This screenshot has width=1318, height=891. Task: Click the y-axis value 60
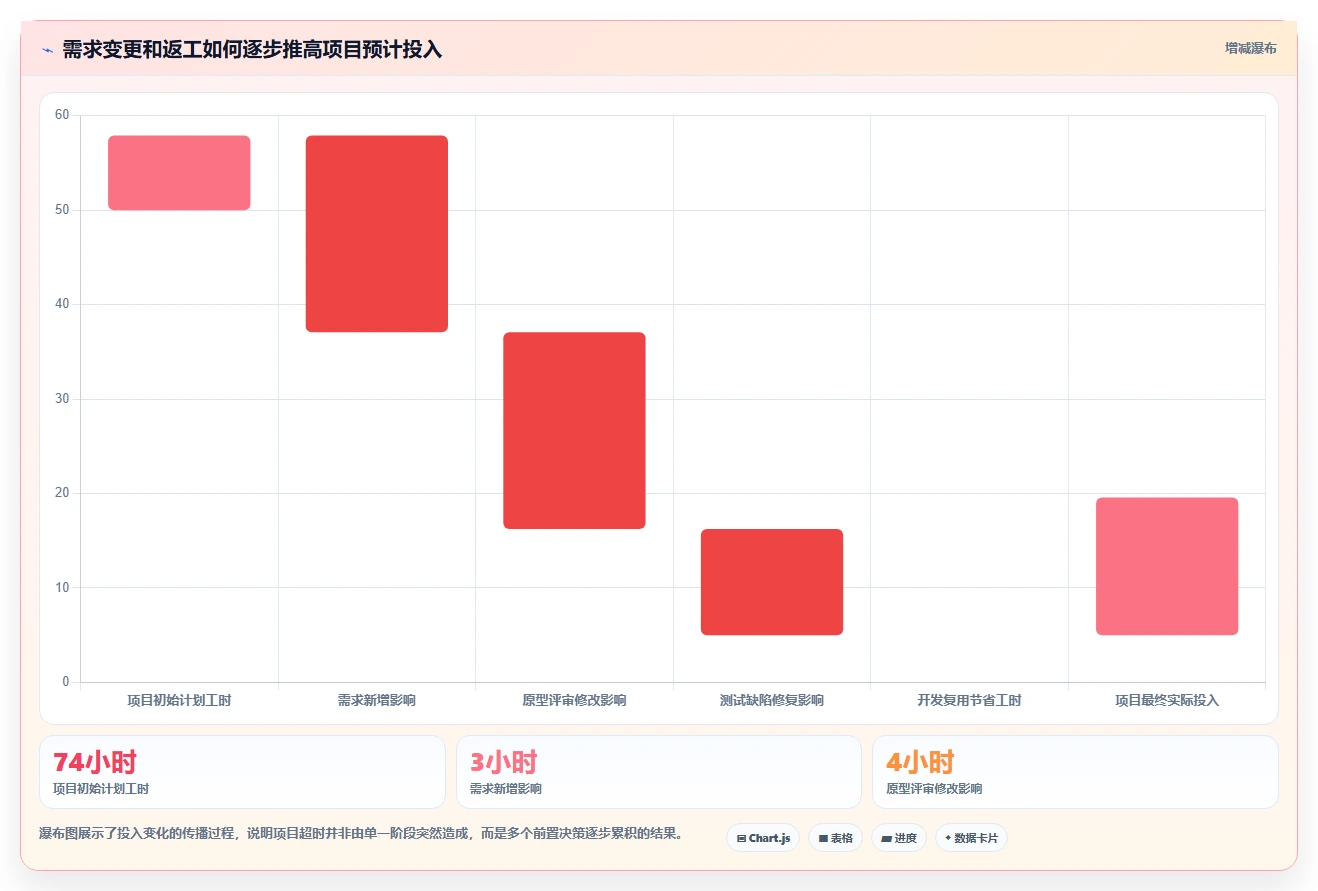coord(62,115)
